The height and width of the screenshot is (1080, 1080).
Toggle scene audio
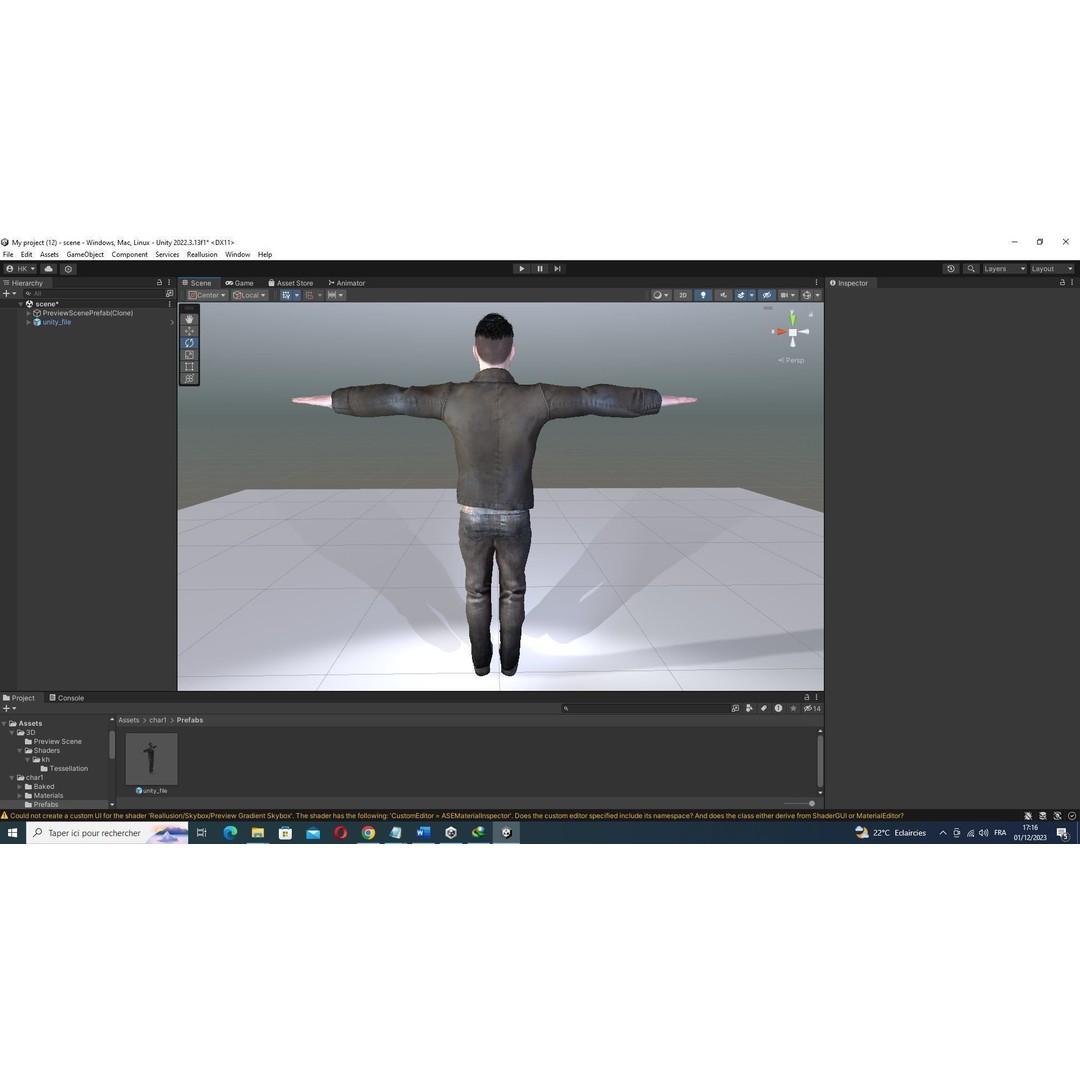coord(723,295)
